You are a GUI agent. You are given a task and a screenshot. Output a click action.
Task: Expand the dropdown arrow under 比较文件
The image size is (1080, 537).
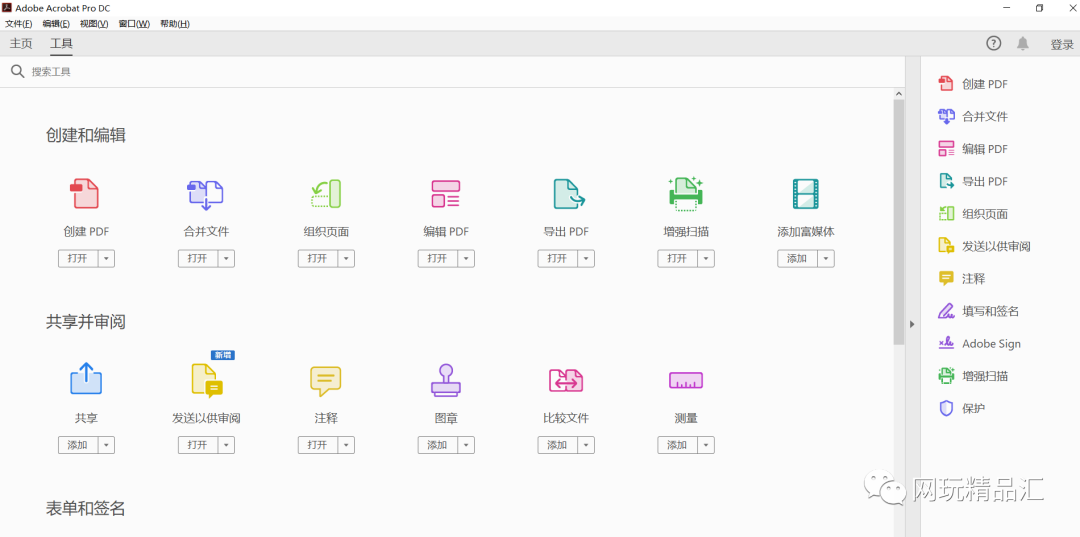coord(587,445)
